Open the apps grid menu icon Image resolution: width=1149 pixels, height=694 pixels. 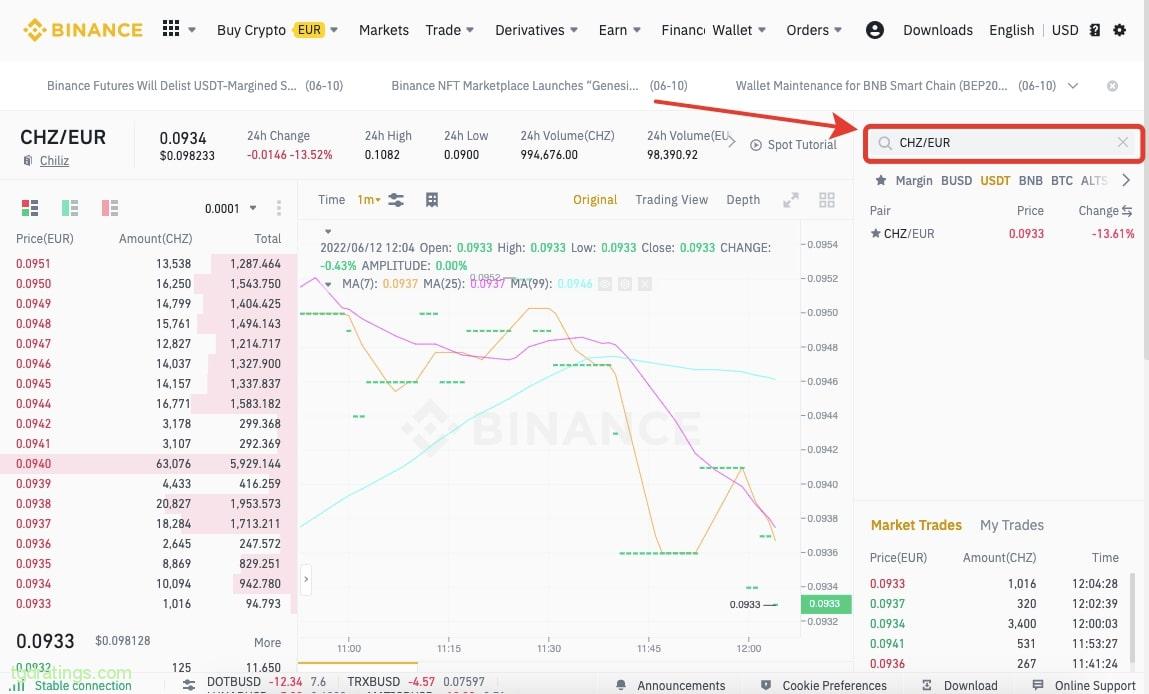(171, 29)
